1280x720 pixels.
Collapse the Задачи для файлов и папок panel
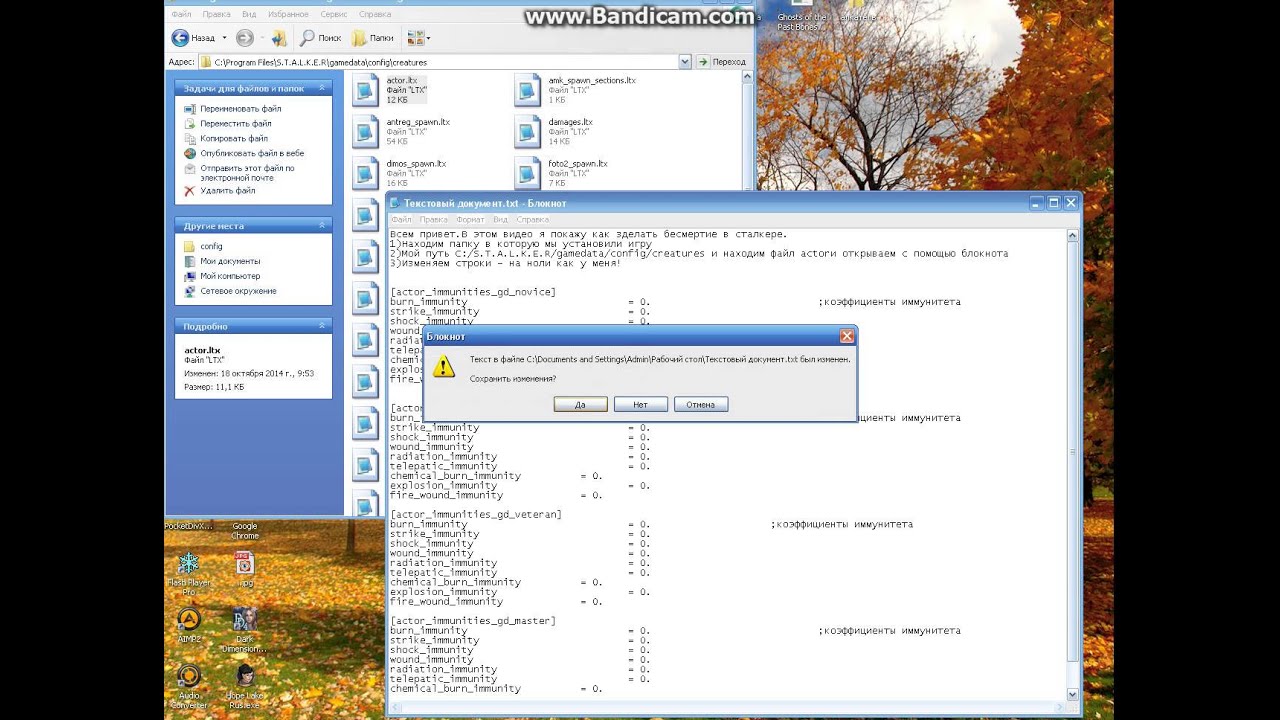click(322, 88)
